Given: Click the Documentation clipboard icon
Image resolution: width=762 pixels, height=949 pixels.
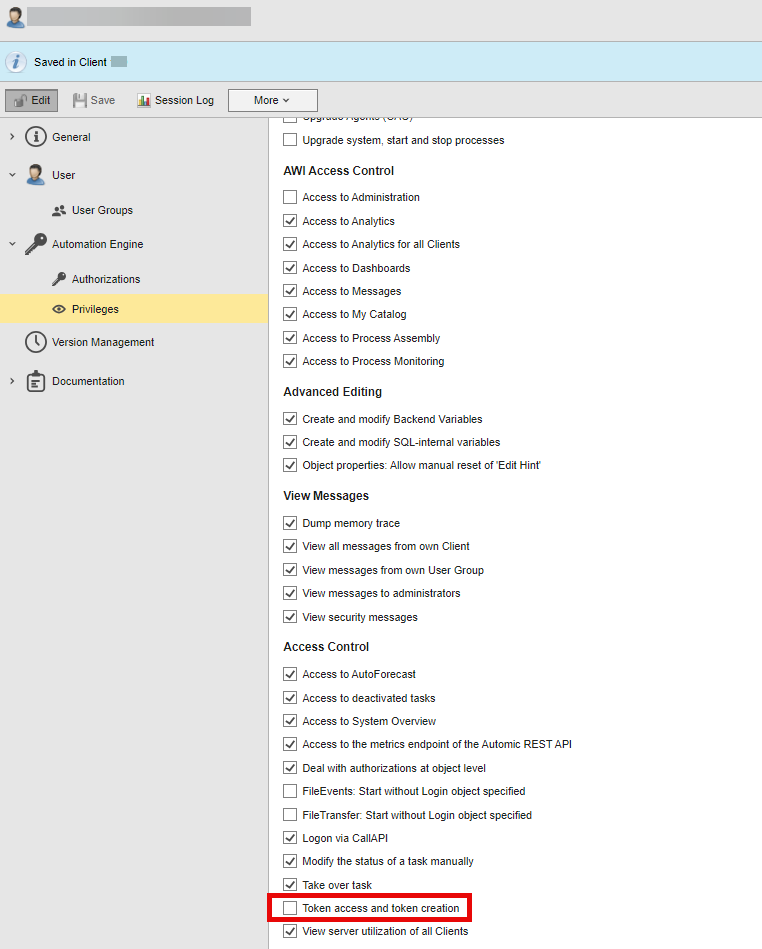Looking at the screenshot, I should click(36, 381).
